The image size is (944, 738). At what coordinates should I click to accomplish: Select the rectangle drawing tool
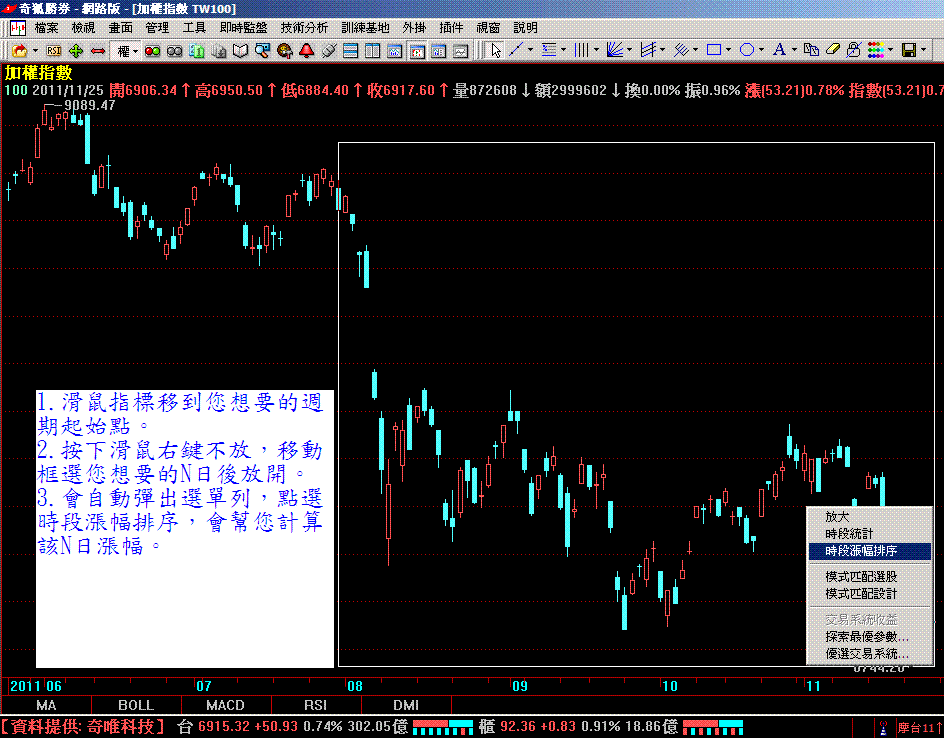[714, 50]
